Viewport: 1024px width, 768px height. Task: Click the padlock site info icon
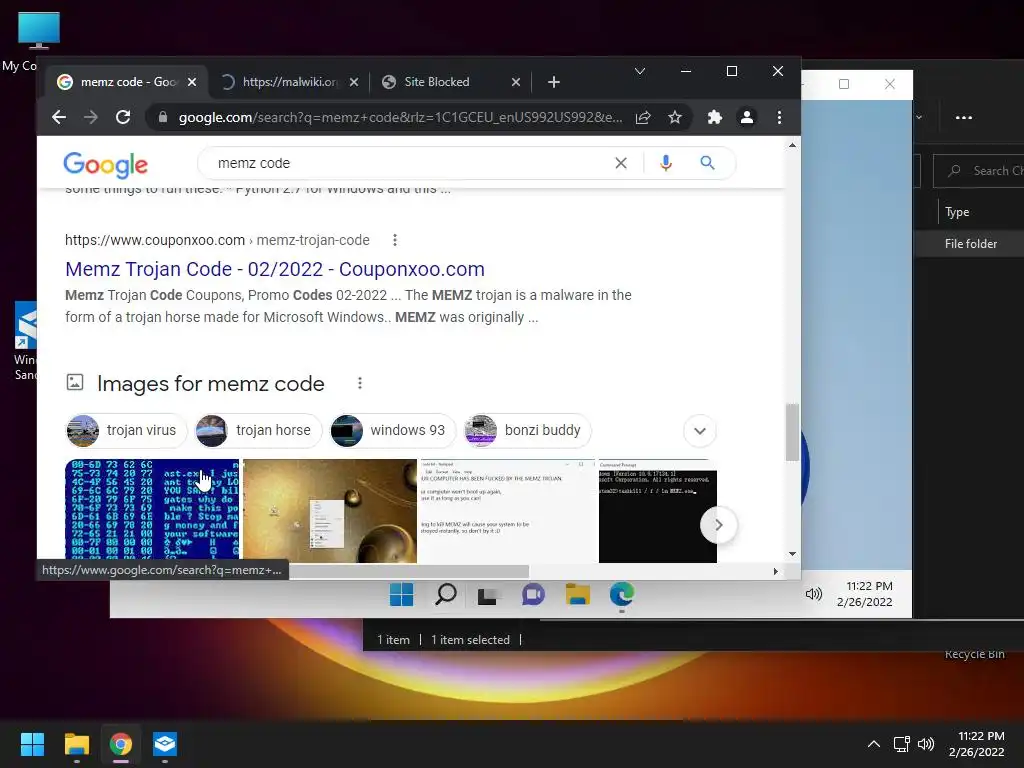click(163, 118)
